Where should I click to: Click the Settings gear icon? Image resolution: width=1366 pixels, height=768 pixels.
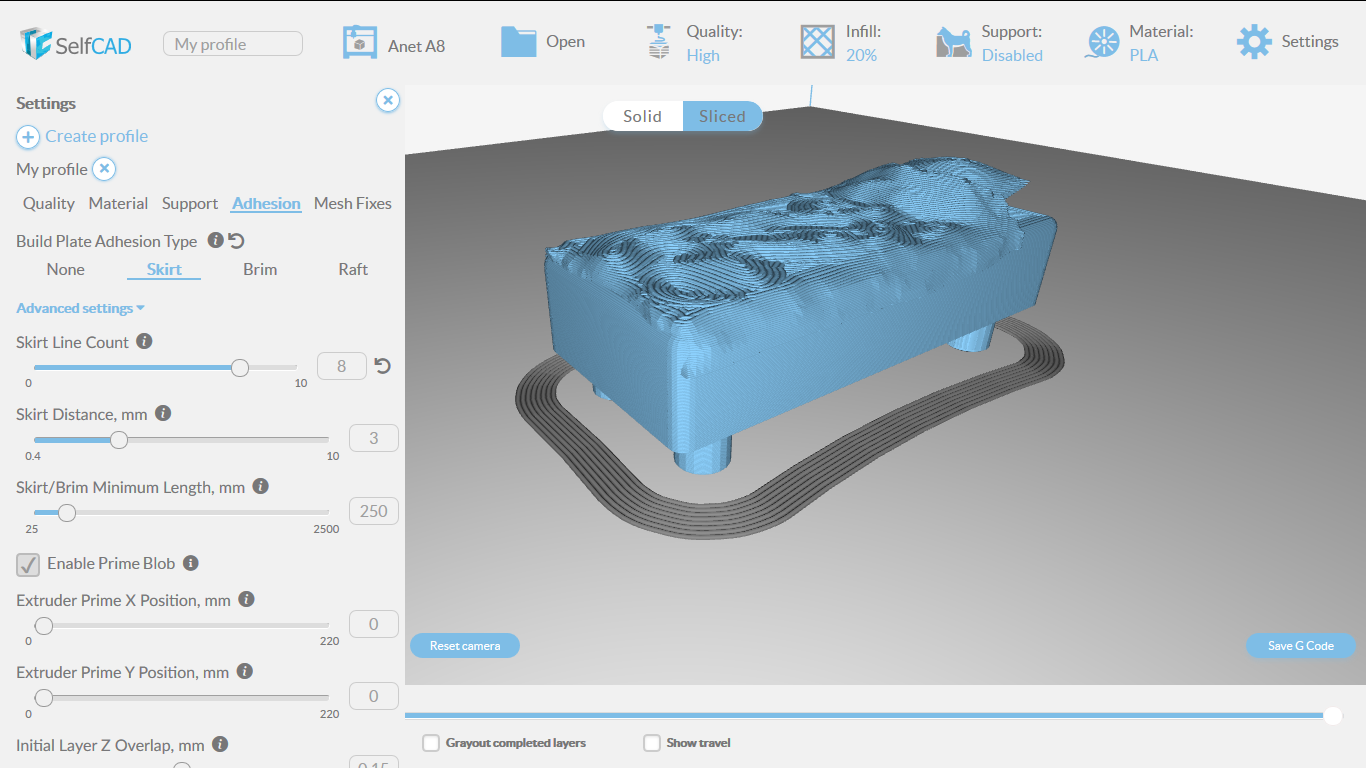tap(1254, 42)
